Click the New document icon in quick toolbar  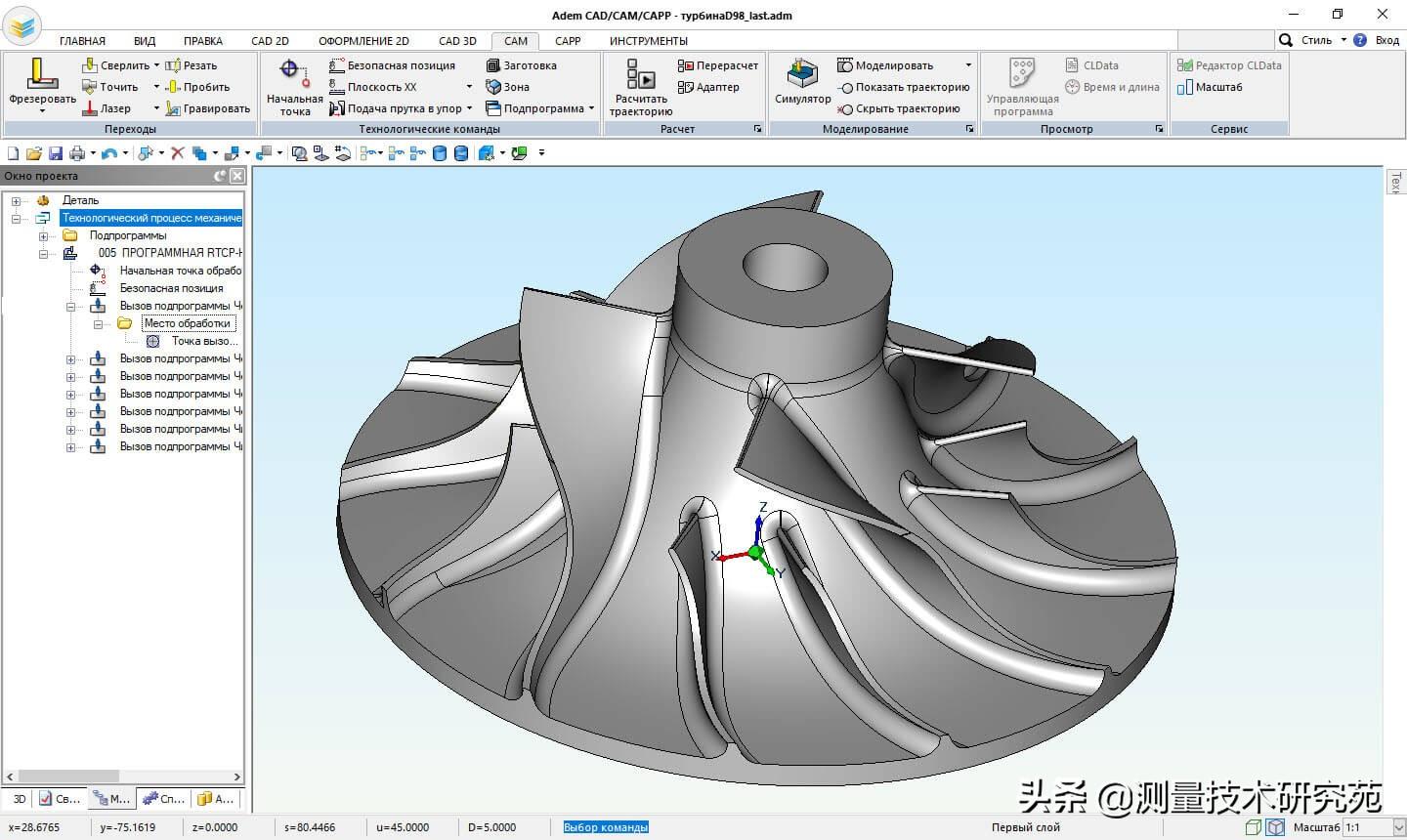pos(13,153)
